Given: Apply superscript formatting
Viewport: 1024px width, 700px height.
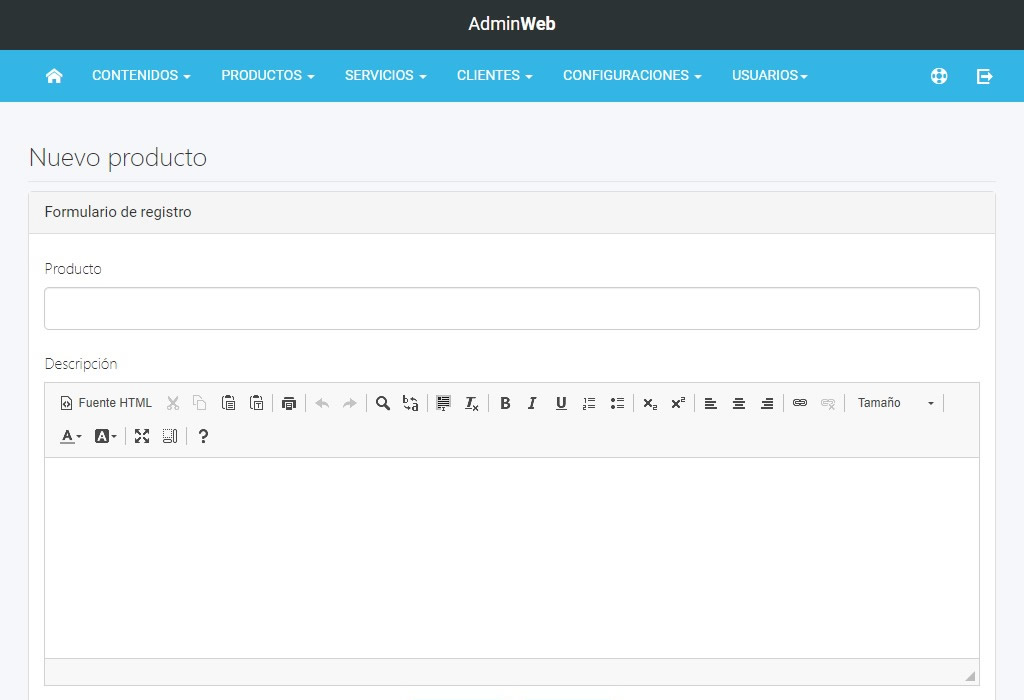Looking at the screenshot, I should pyautogui.click(x=678, y=403).
